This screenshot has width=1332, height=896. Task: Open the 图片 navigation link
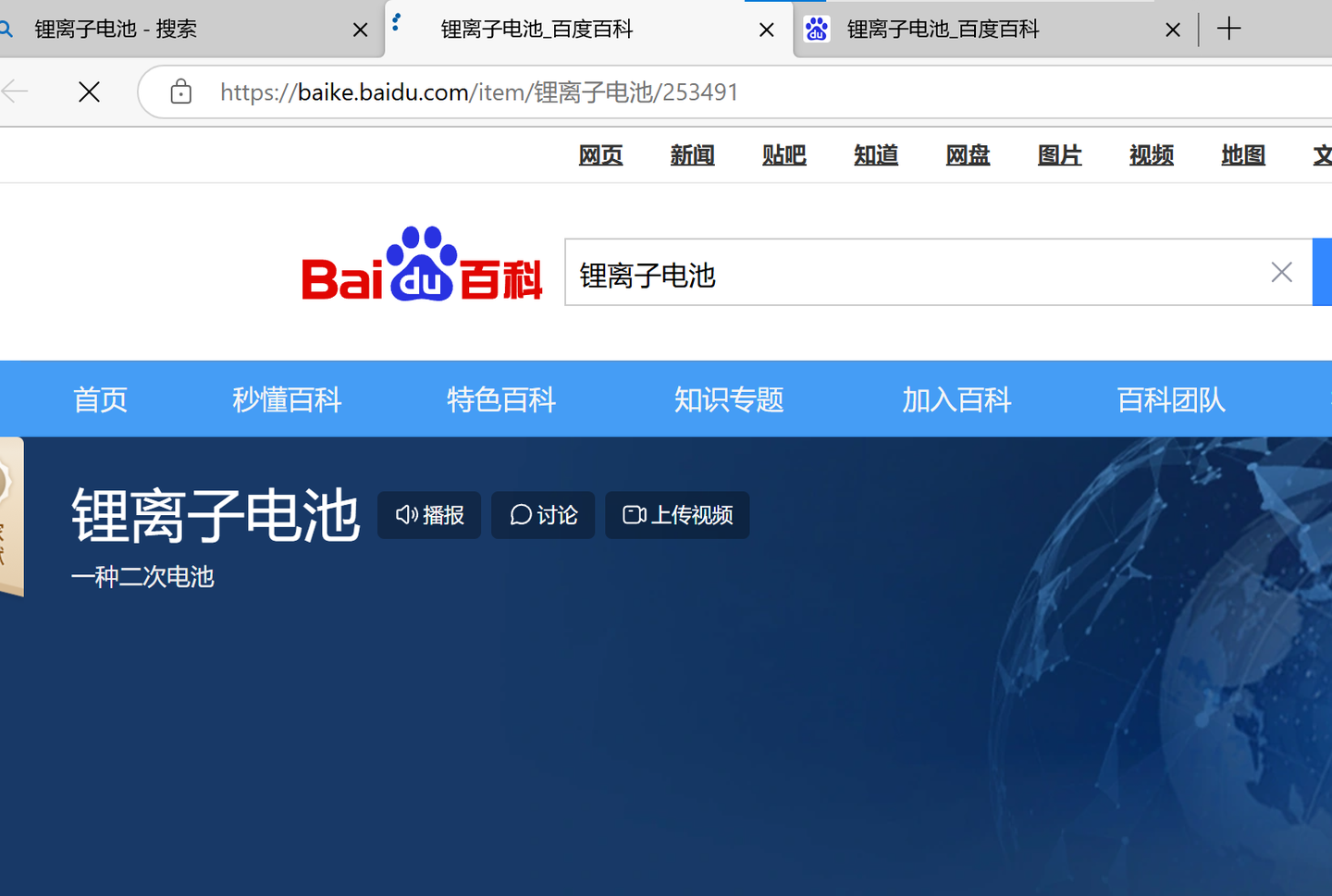tap(1059, 155)
